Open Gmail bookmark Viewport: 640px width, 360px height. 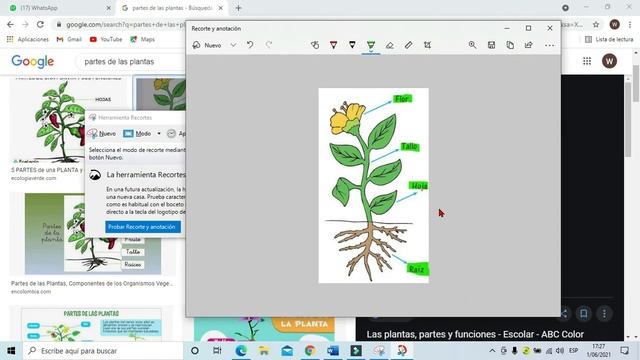[x=69, y=39]
